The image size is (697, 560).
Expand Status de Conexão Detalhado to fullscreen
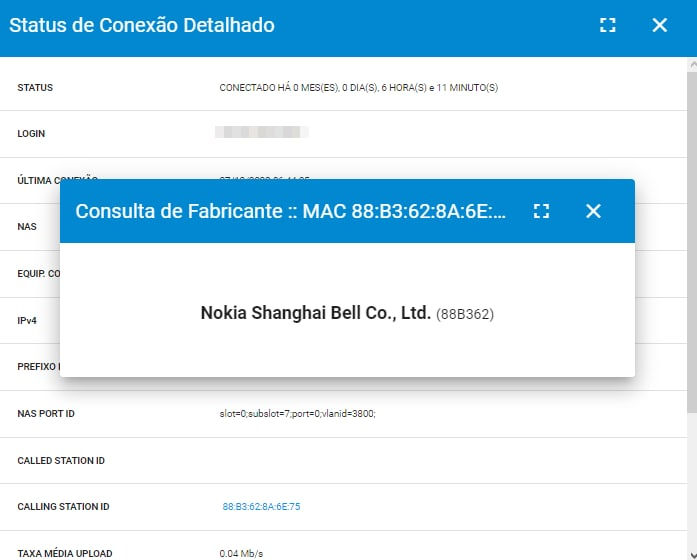(x=607, y=26)
